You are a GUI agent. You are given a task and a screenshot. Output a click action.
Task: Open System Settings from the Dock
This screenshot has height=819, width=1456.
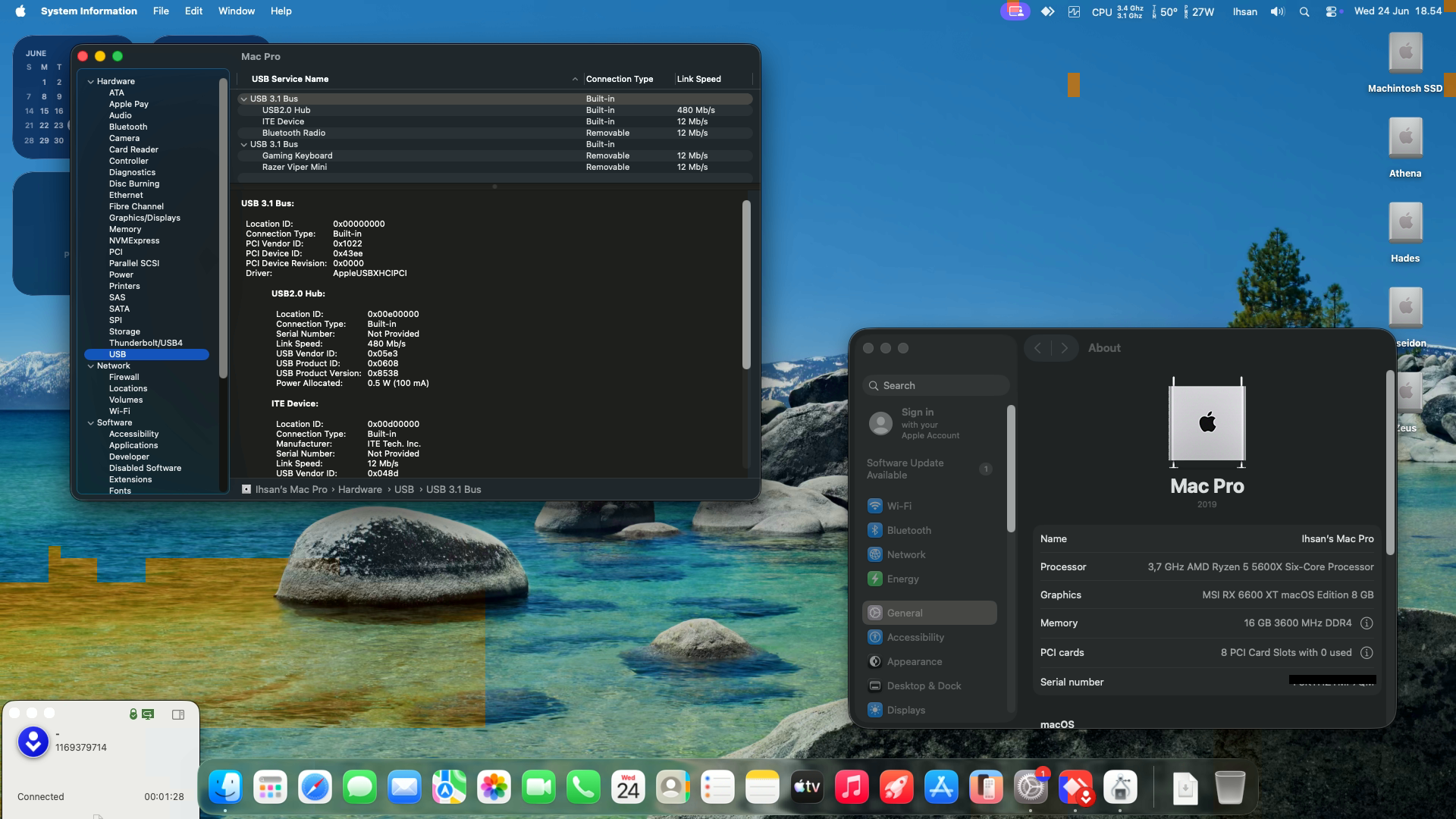pos(1031,788)
